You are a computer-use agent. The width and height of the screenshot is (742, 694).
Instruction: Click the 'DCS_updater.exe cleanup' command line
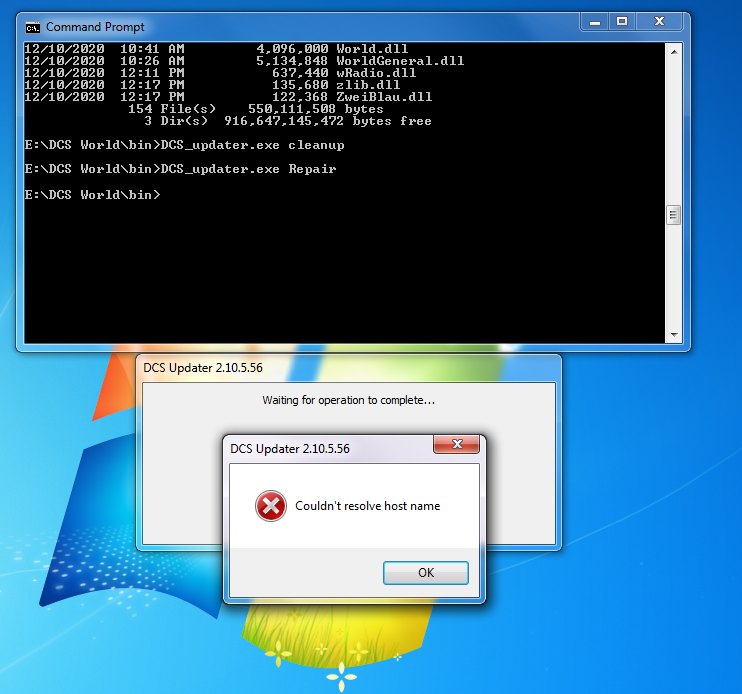[x=185, y=145]
